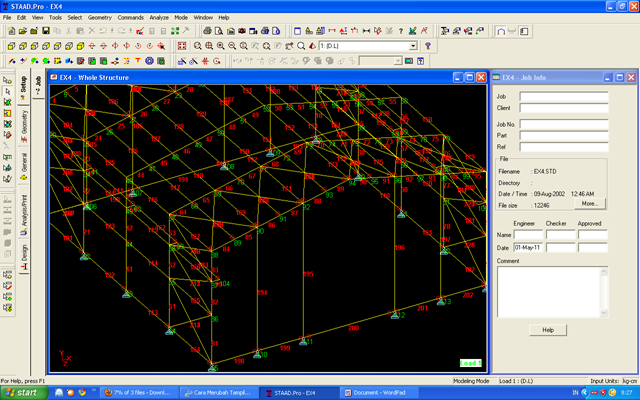Click the Part input field
640x400 pixels.
tap(564, 135)
